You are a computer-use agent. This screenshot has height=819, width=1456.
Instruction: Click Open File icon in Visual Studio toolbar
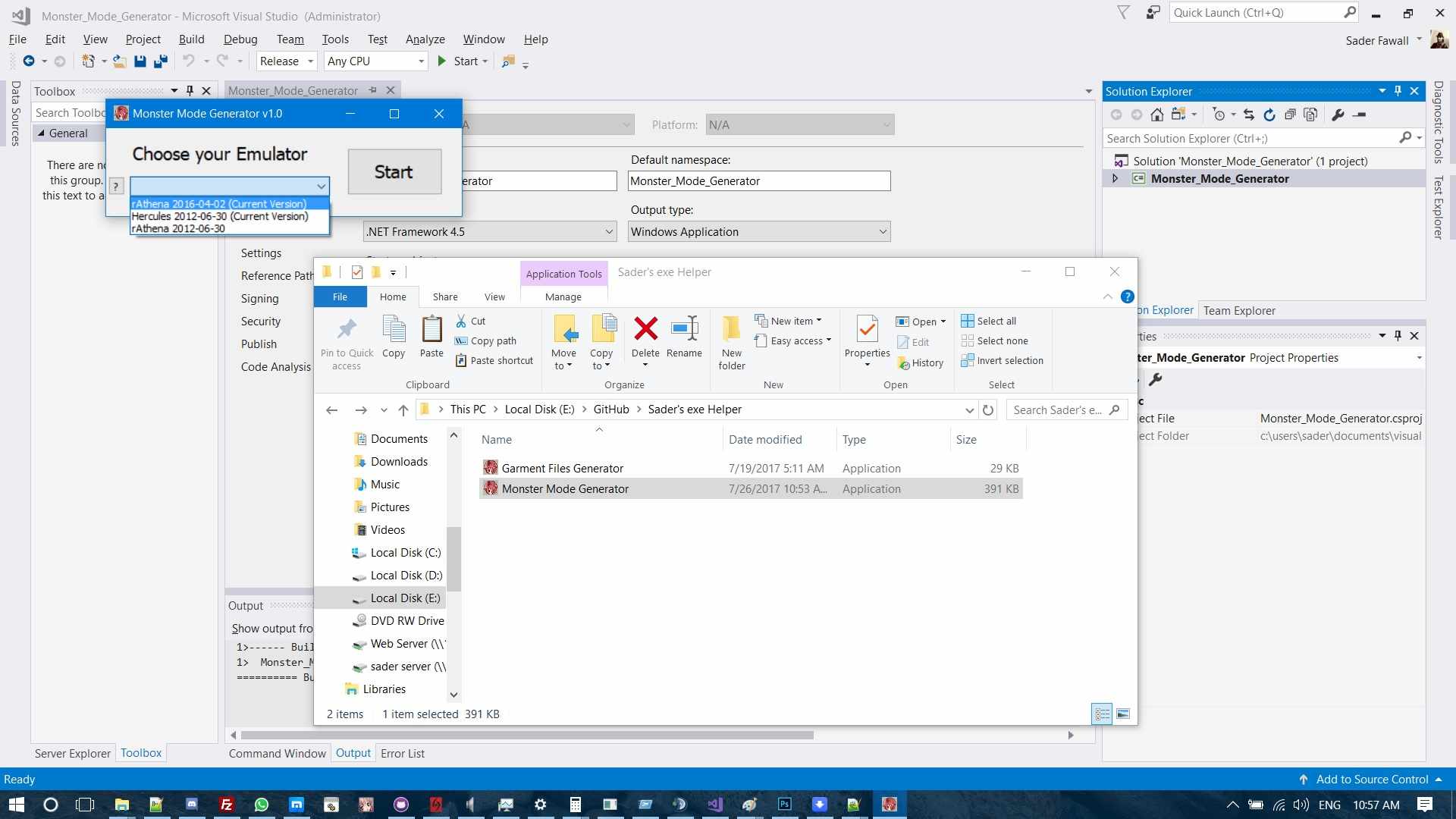[119, 61]
